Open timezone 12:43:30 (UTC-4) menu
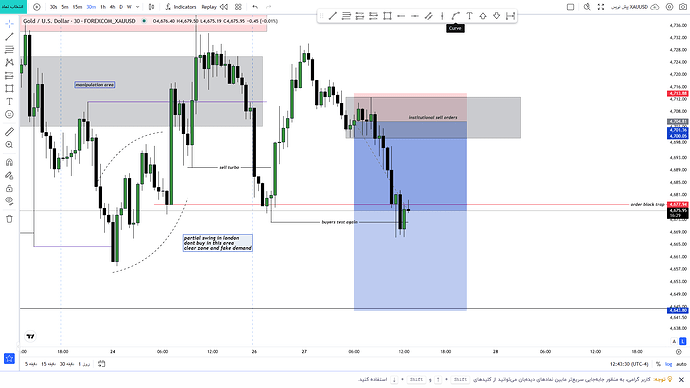The width and height of the screenshot is (690, 388). click(x=629, y=364)
